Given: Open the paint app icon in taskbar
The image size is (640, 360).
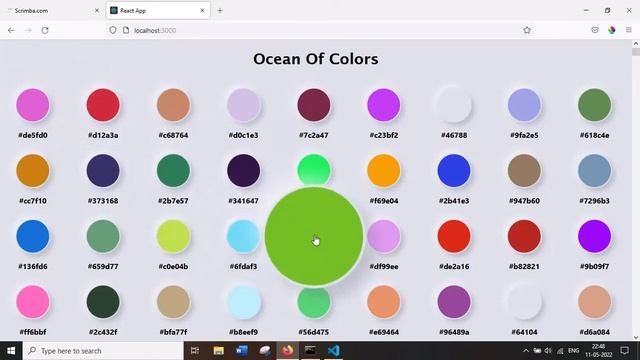Looking at the screenshot, I should [x=265, y=351].
